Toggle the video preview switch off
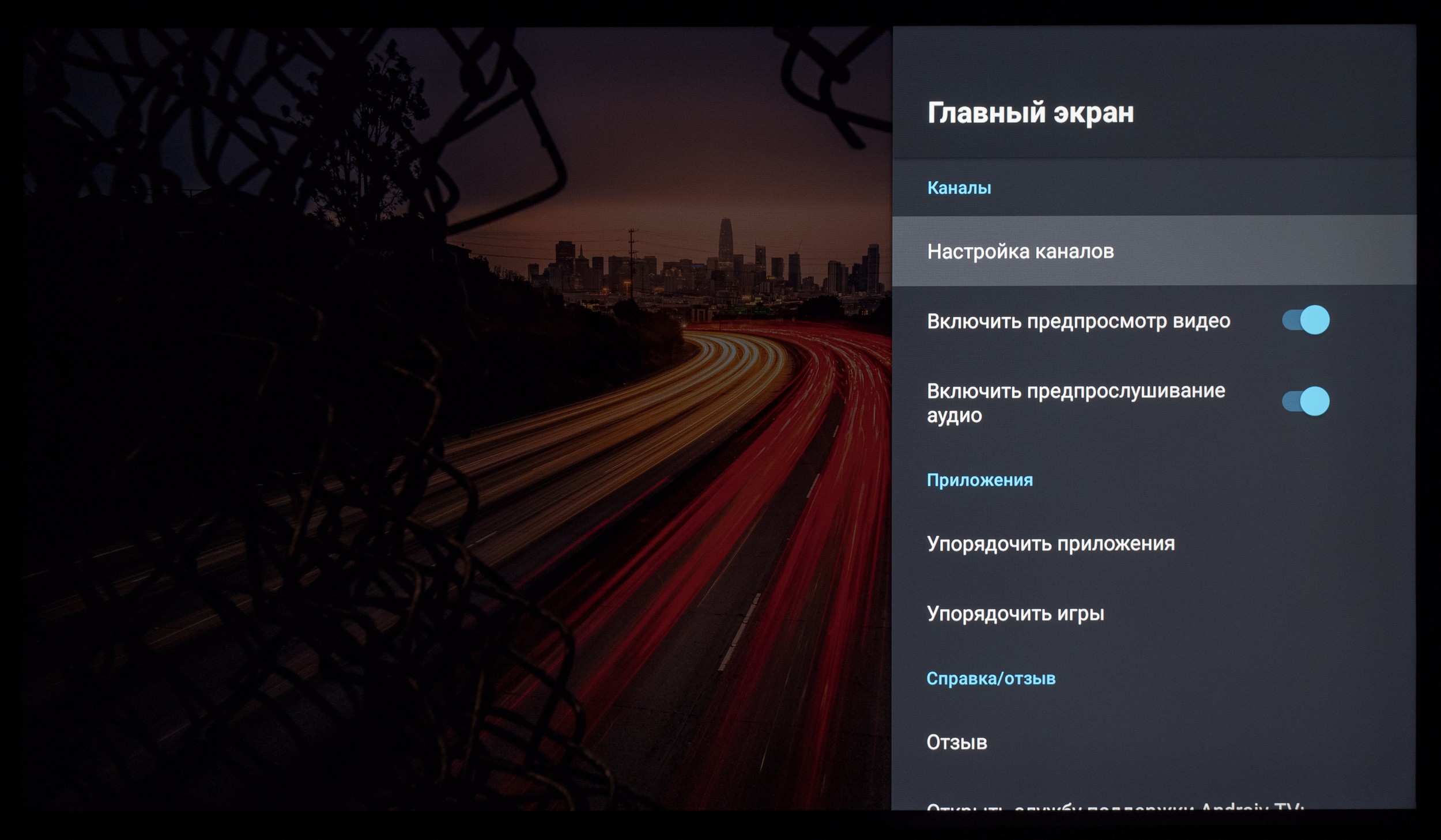The width and height of the screenshot is (1441, 840). [1306, 320]
